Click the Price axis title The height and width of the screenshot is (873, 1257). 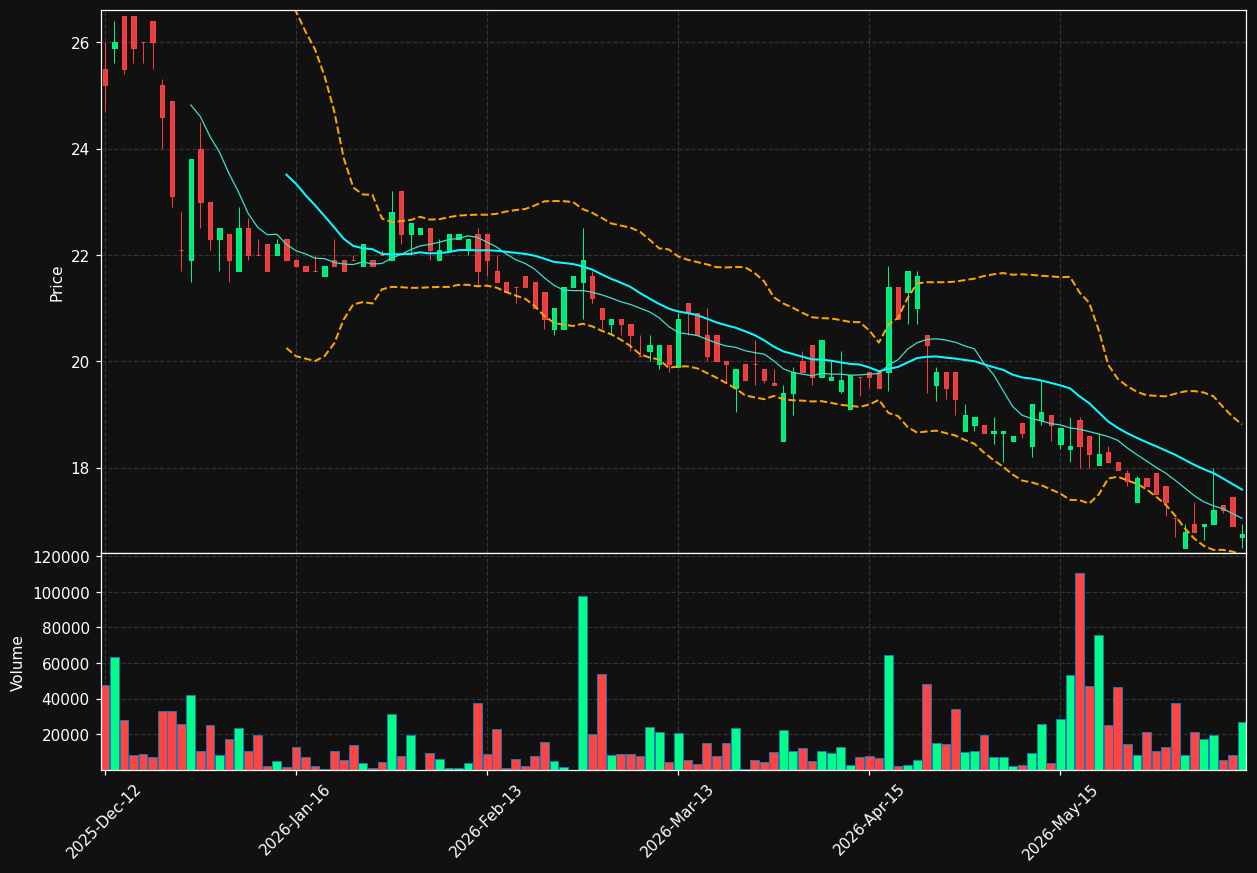[57, 283]
